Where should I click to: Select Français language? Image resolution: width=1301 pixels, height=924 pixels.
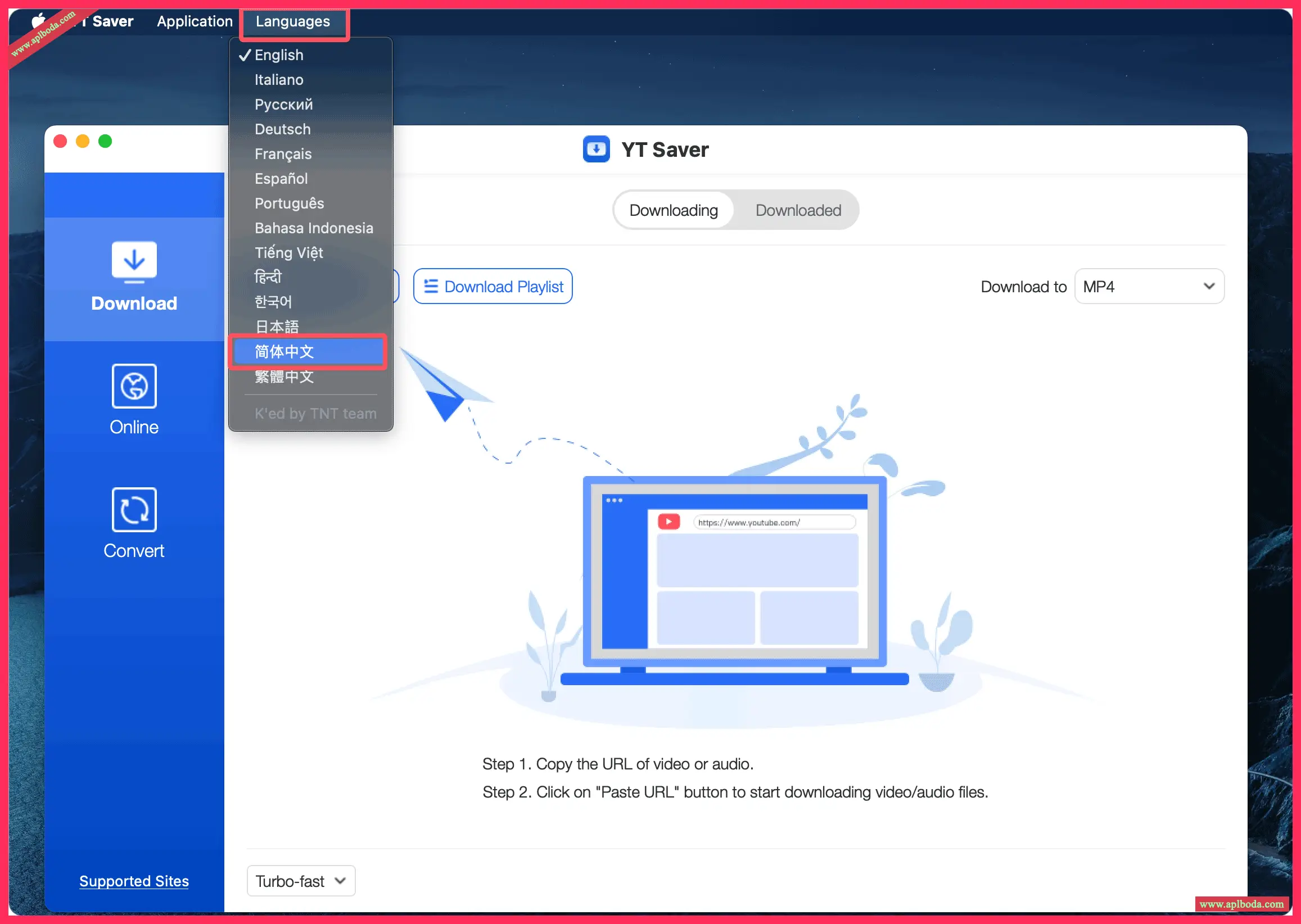[311, 154]
